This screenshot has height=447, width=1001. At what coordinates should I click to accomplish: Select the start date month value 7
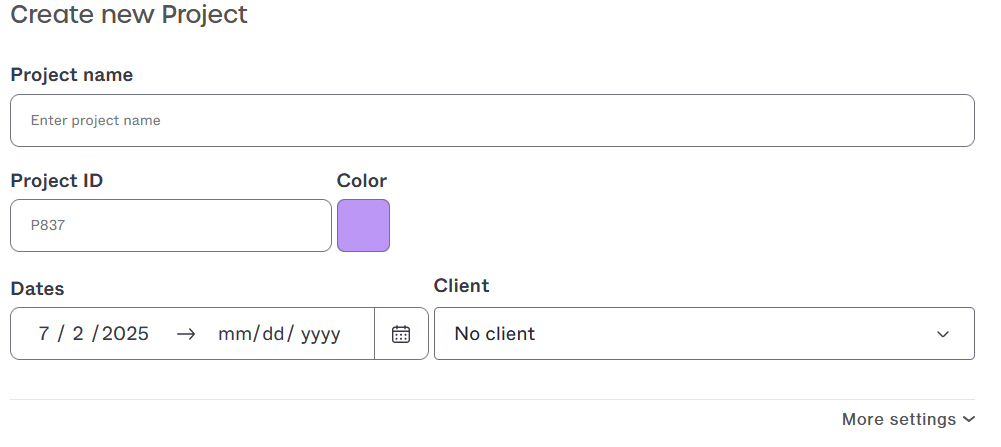pos(44,334)
